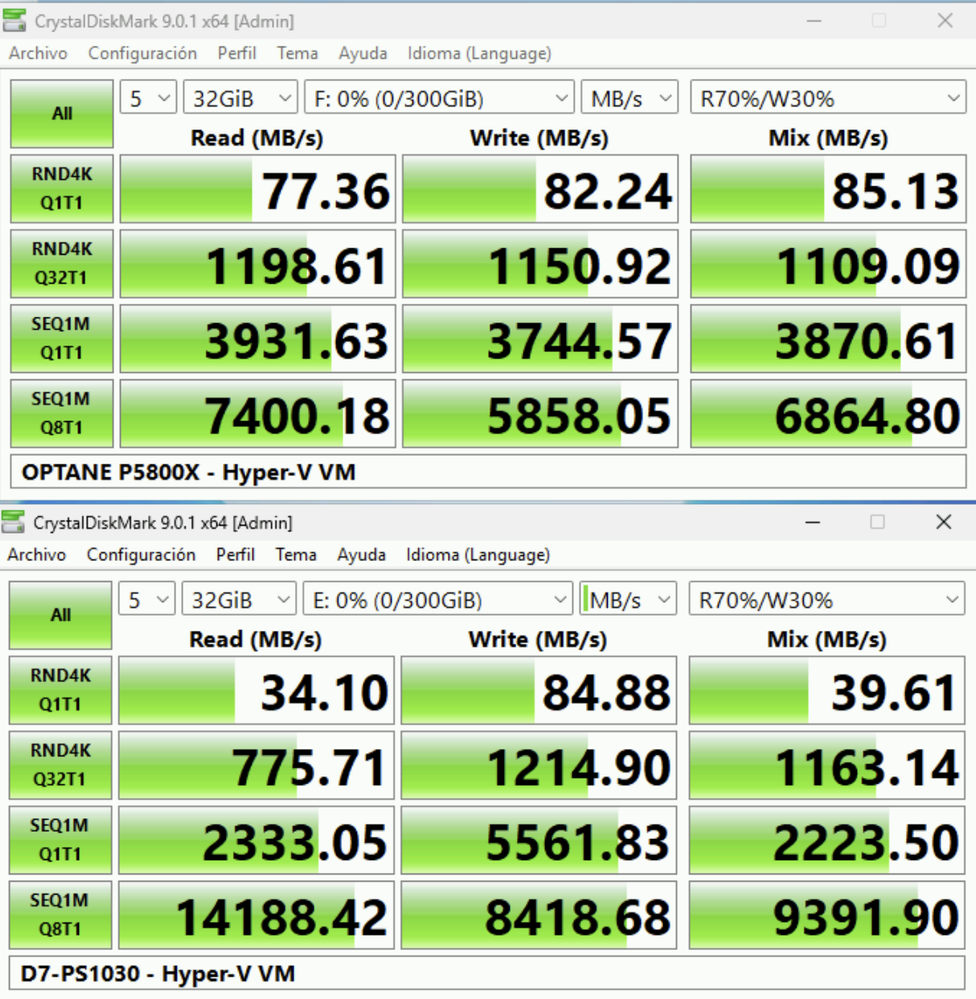
Task: Select the 3744.57 write result
Action: [x=540, y=338]
